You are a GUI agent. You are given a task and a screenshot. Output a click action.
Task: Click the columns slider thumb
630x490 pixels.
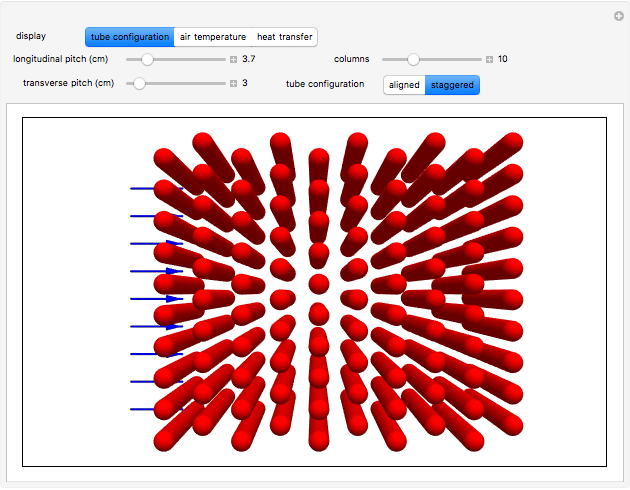(x=413, y=60)
